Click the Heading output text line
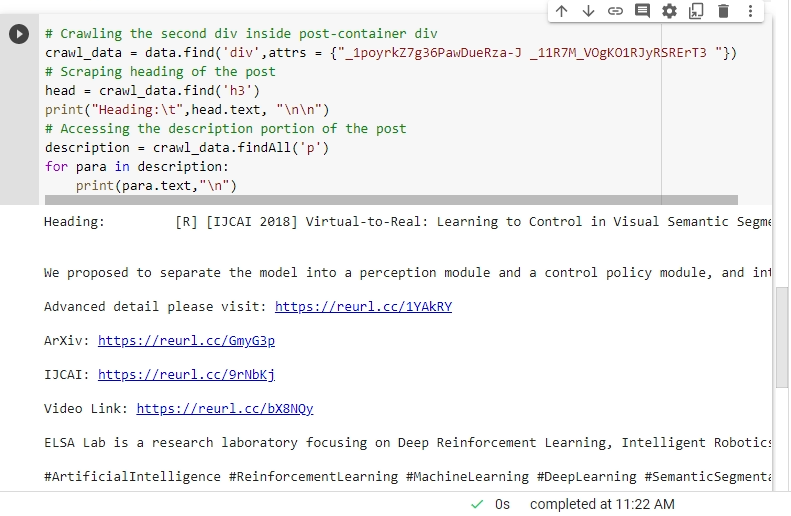This screenshot has width=791, height=516. 400,222
